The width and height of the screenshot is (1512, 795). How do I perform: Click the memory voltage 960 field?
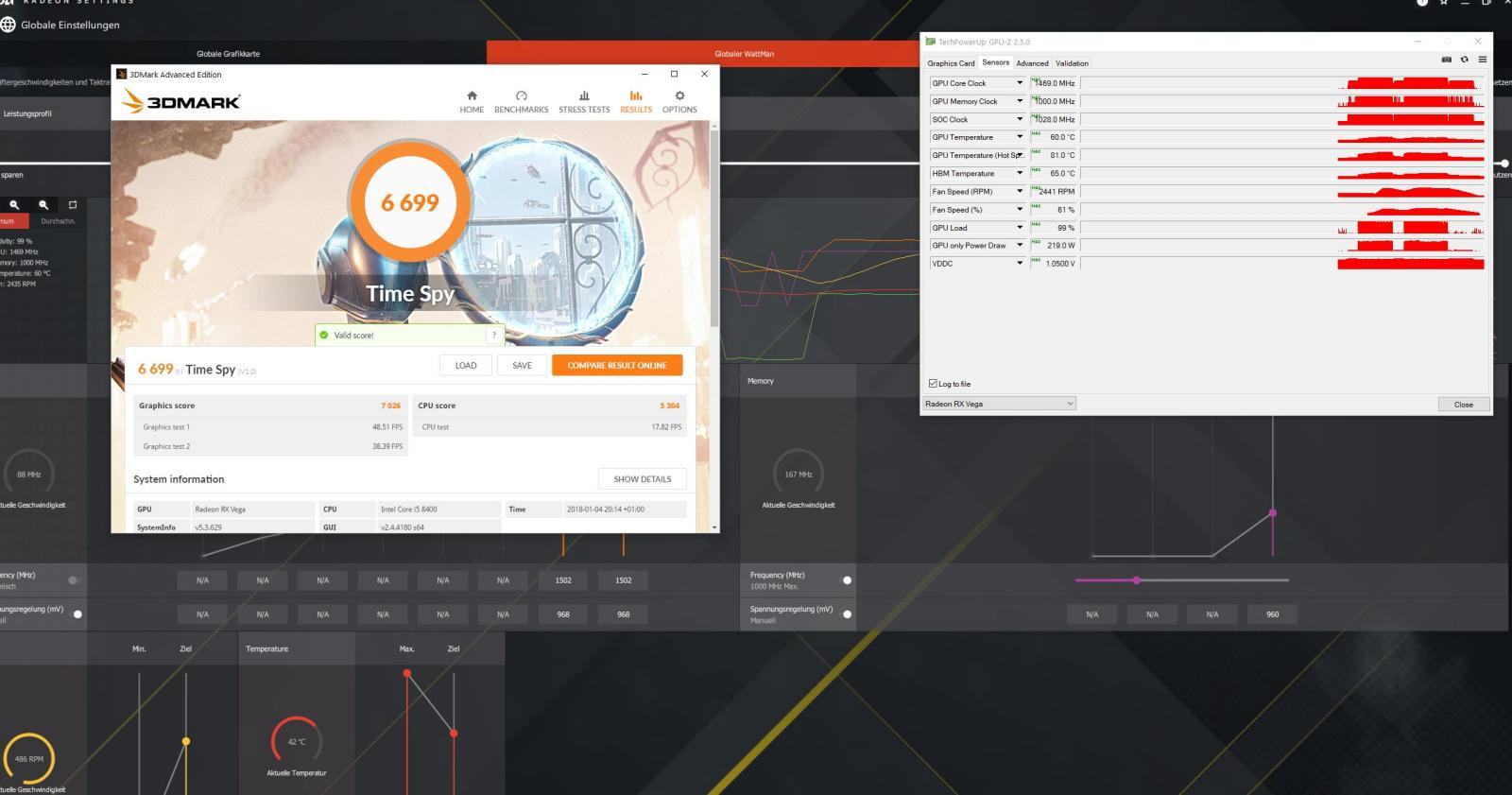1273,614
